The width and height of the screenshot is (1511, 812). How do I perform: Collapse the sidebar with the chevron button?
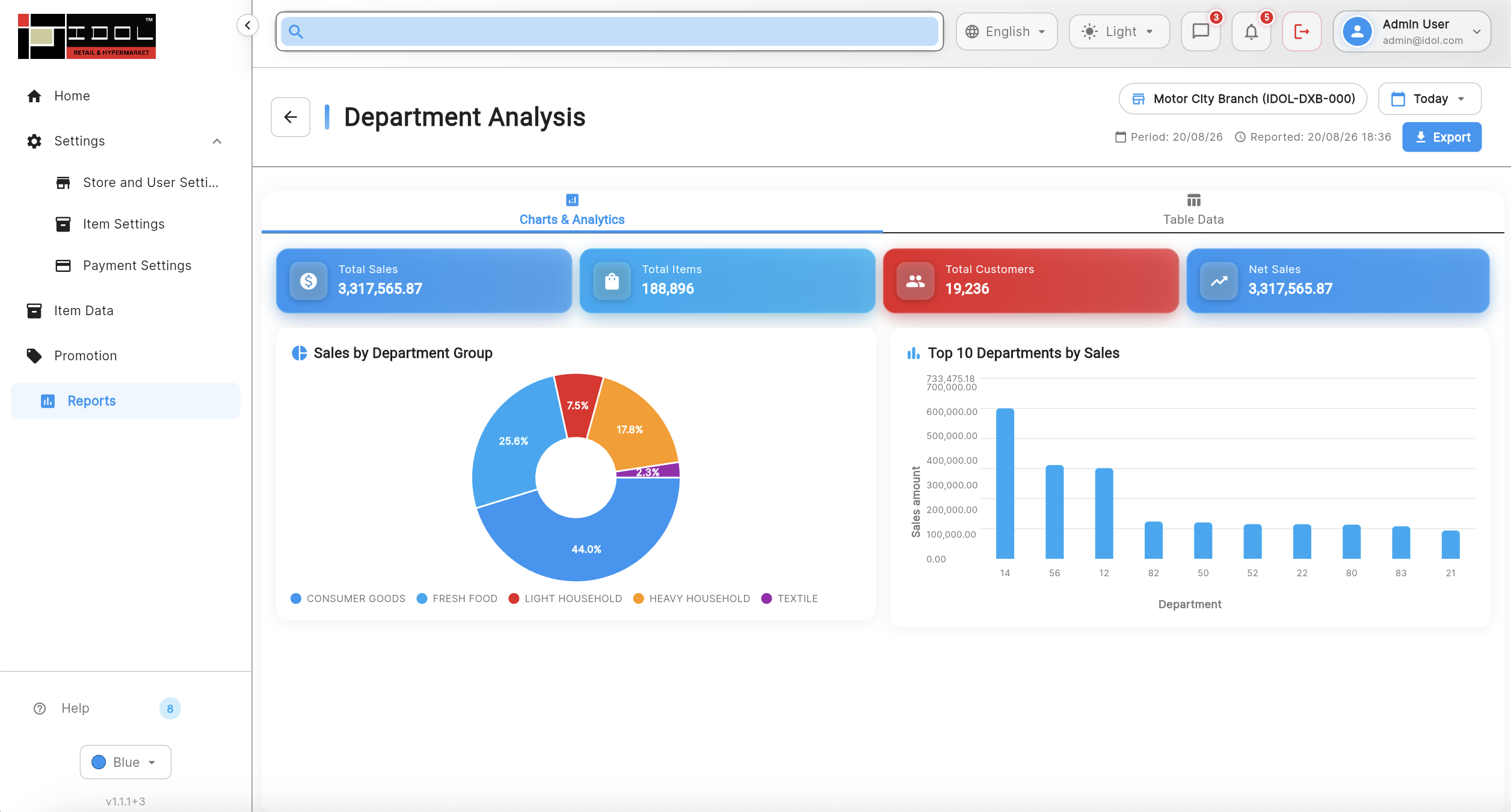coord(247,25)
